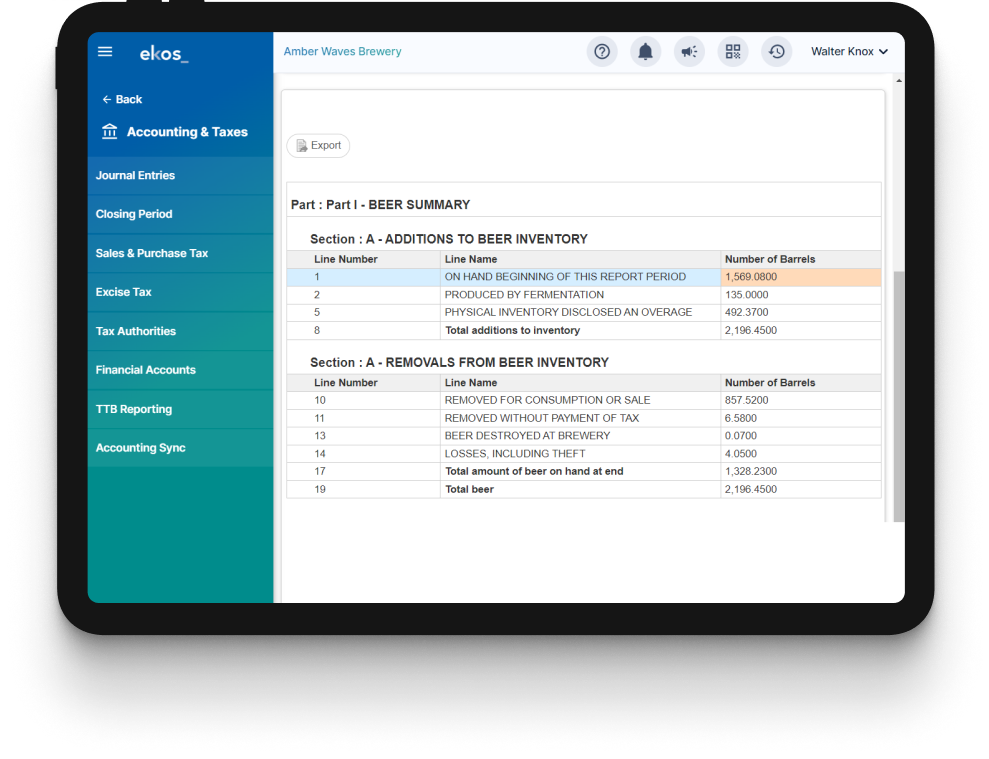This screenshot has width=989, height=759.
Task: Open Tax Authorities in the sidebar
Action: point(180,331)
